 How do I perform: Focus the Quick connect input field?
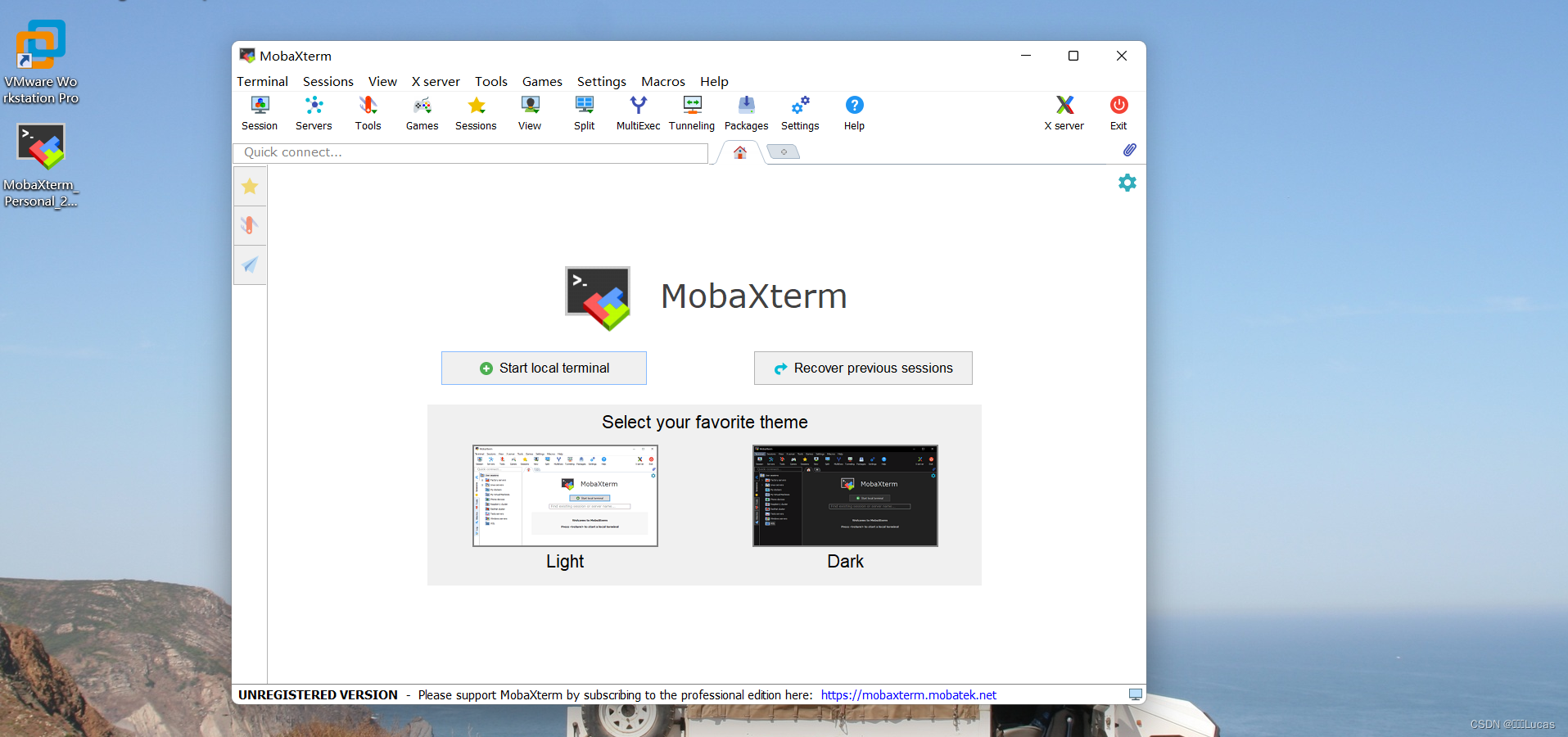pos(471,153)
